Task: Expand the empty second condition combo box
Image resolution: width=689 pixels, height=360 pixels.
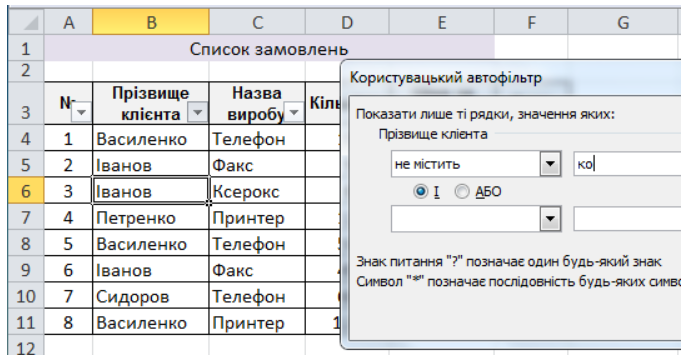Action: tap(550, 218)
